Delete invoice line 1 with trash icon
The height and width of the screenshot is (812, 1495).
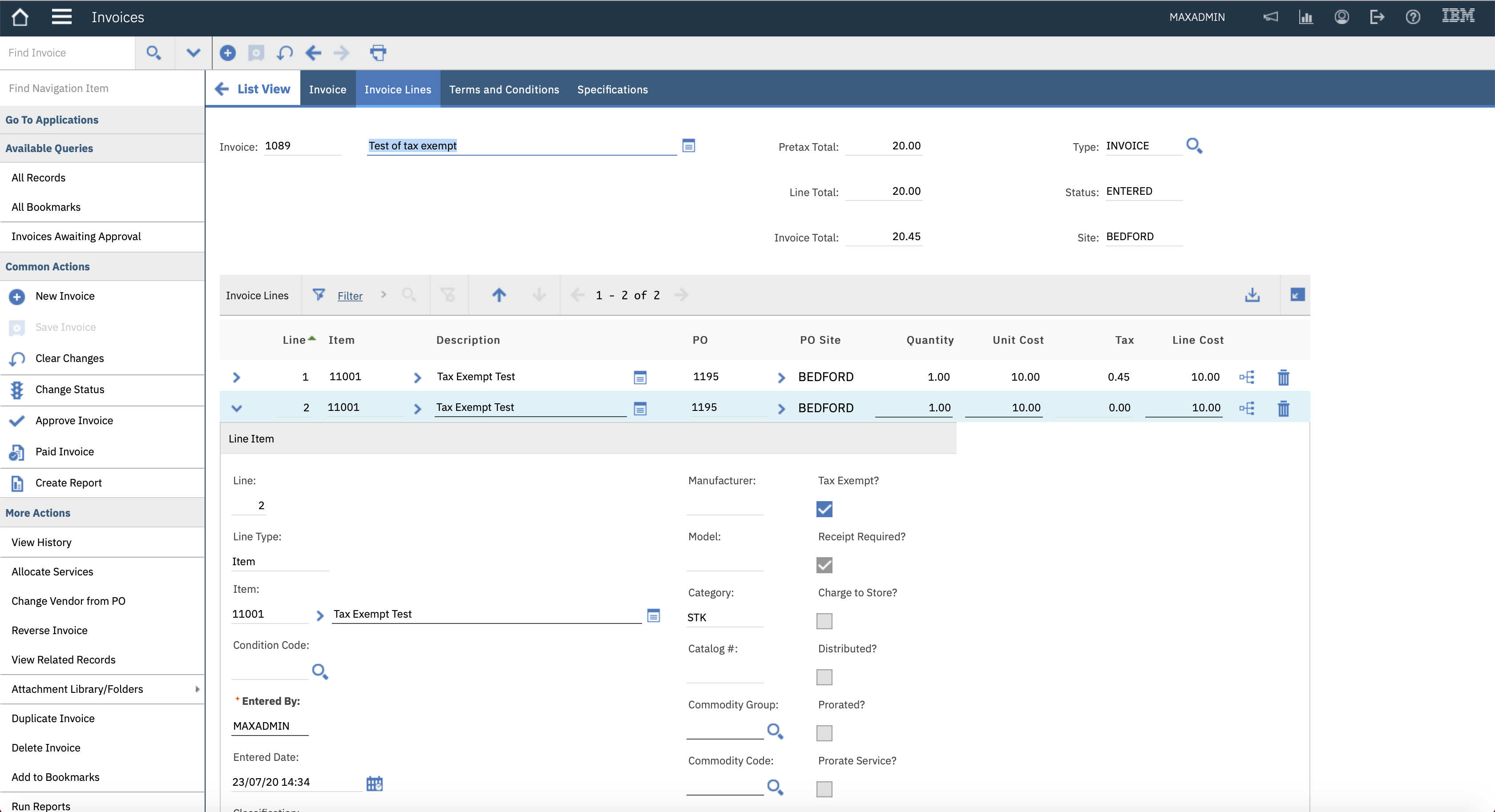pyautogui.click(x=1283, y=378)
